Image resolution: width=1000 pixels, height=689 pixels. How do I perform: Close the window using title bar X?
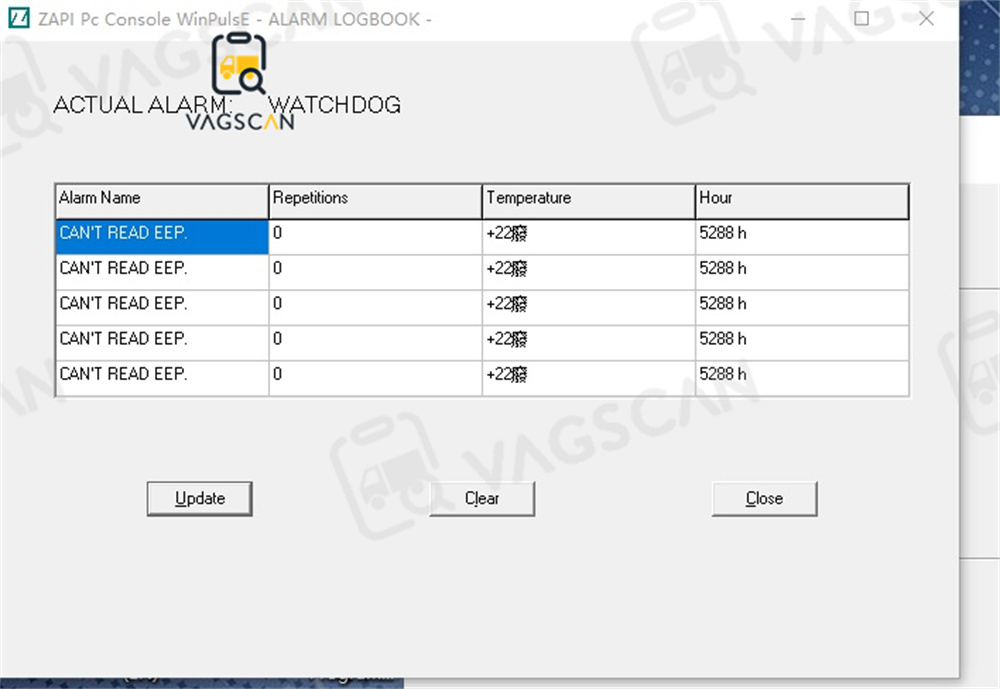(926, 19)
